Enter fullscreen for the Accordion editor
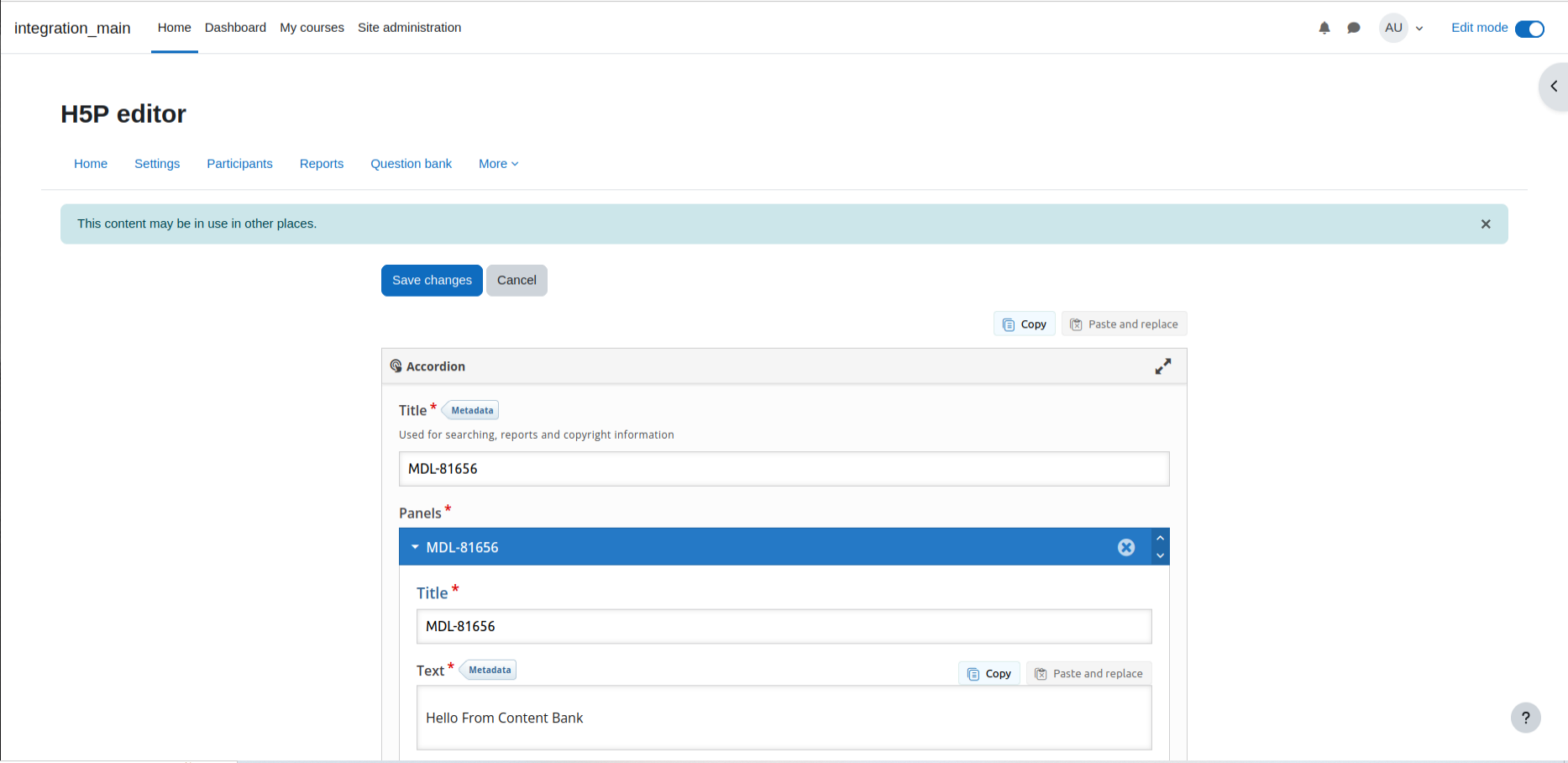 (1163, 366)
